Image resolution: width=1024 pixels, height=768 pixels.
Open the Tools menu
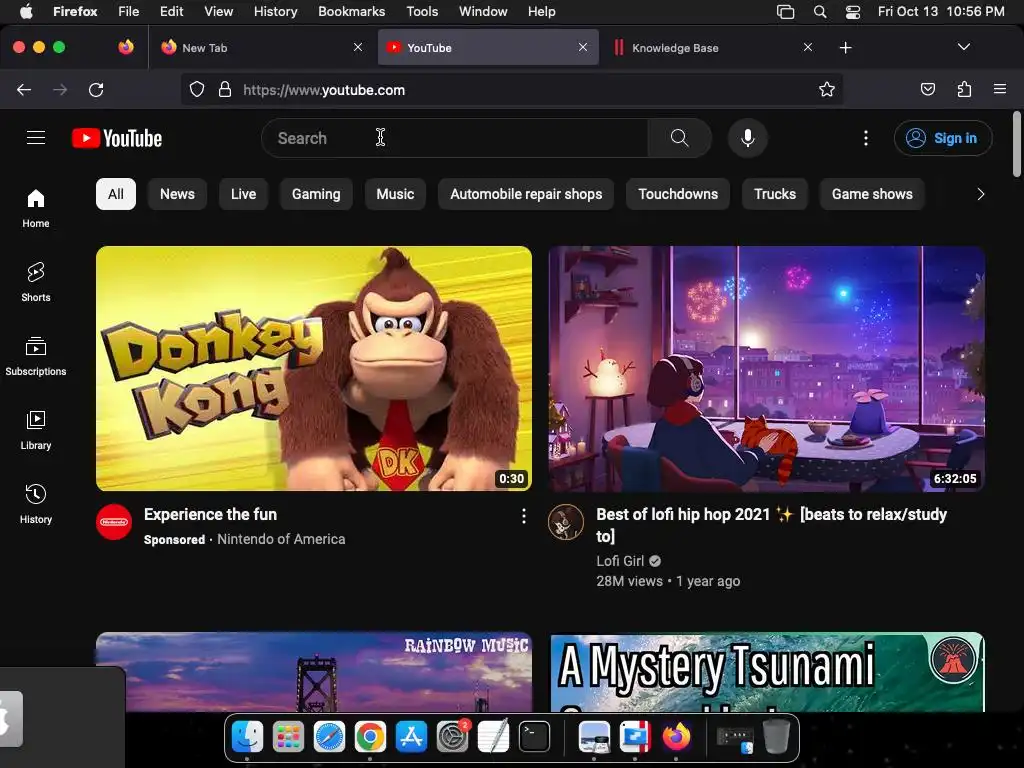tap(422, 12)
